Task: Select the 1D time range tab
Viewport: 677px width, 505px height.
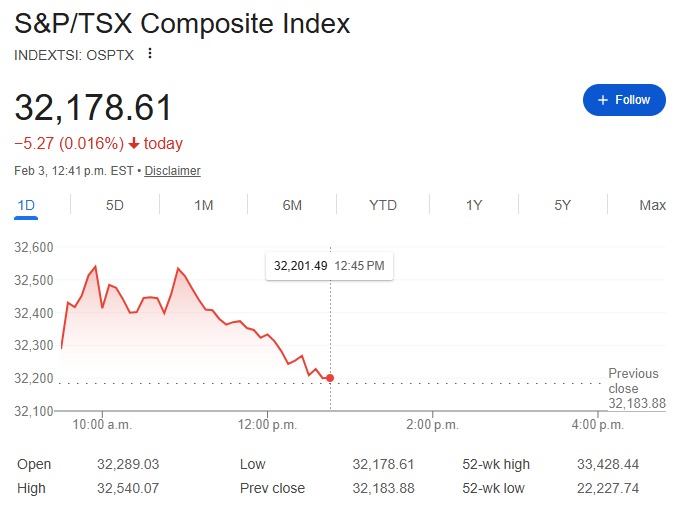Action: (26, 205)
